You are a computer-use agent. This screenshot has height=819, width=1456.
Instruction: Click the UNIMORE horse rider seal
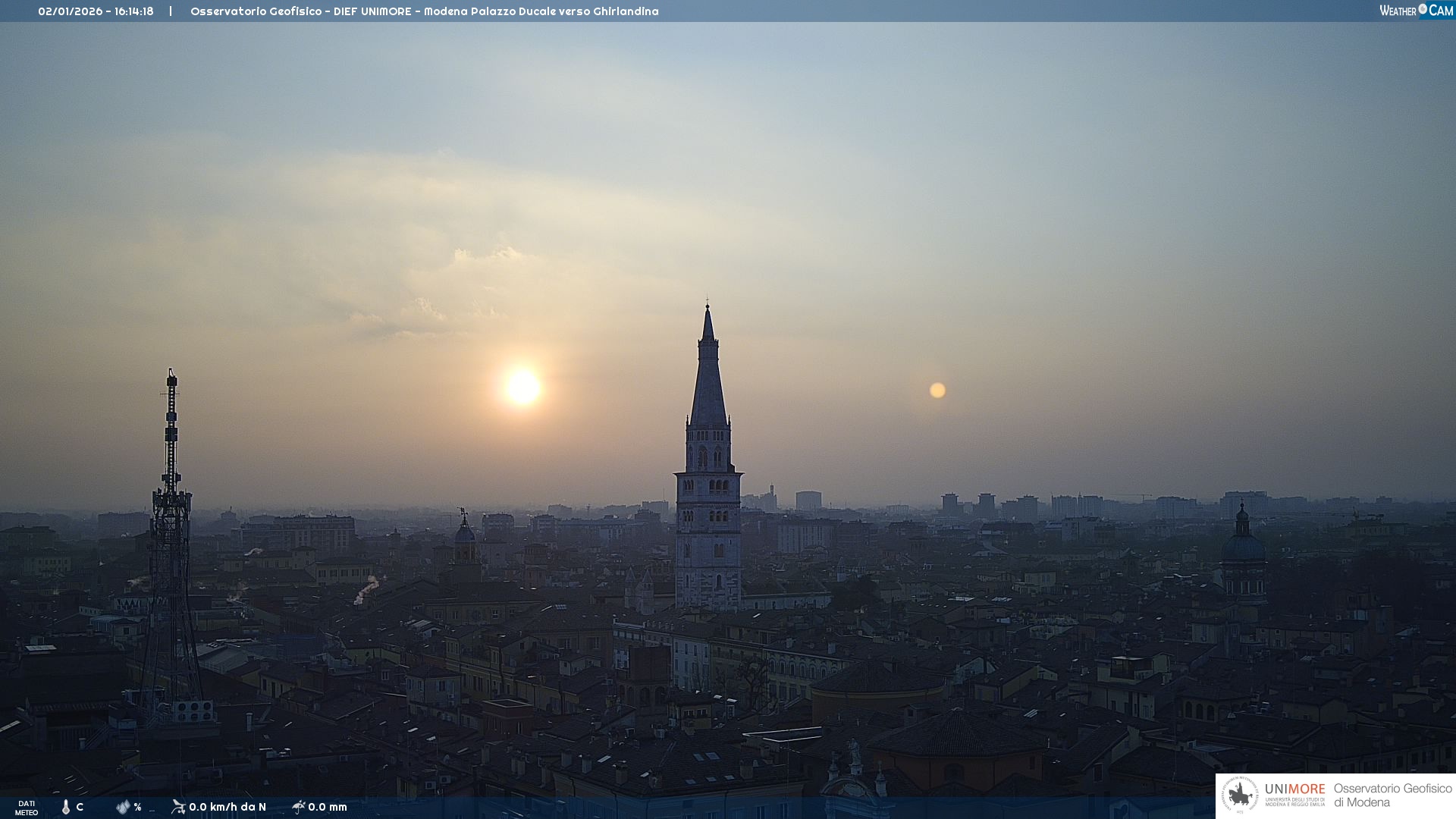(x=1241, y=795)
